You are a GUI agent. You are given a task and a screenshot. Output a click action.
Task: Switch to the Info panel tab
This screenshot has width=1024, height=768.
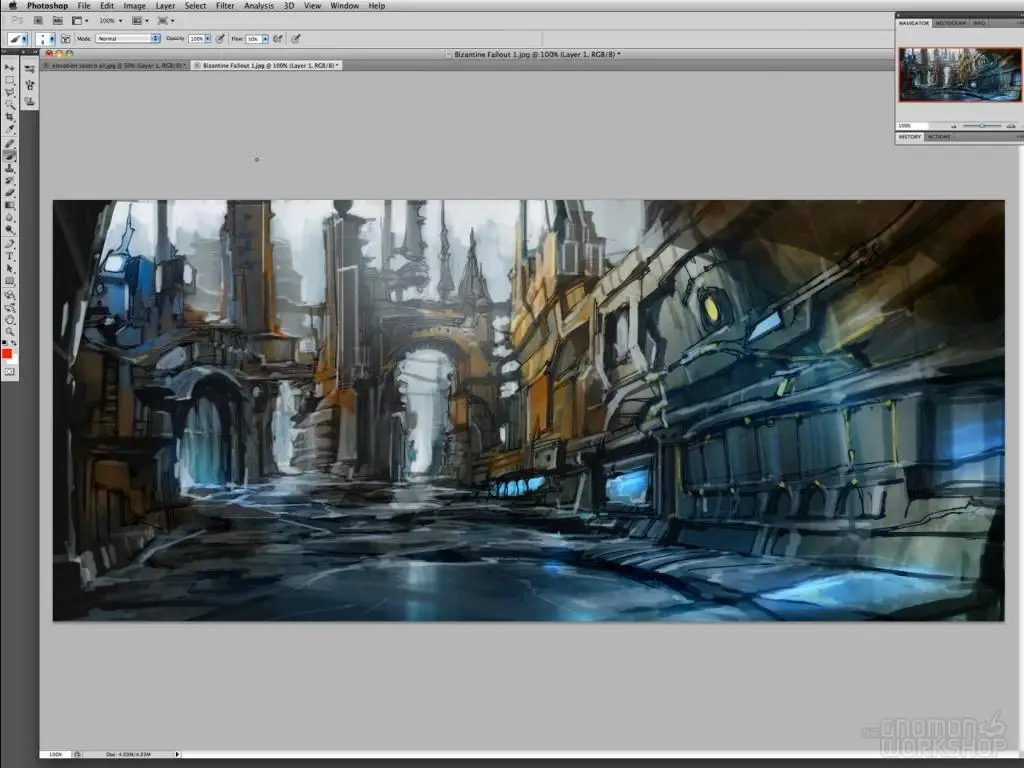979,23
